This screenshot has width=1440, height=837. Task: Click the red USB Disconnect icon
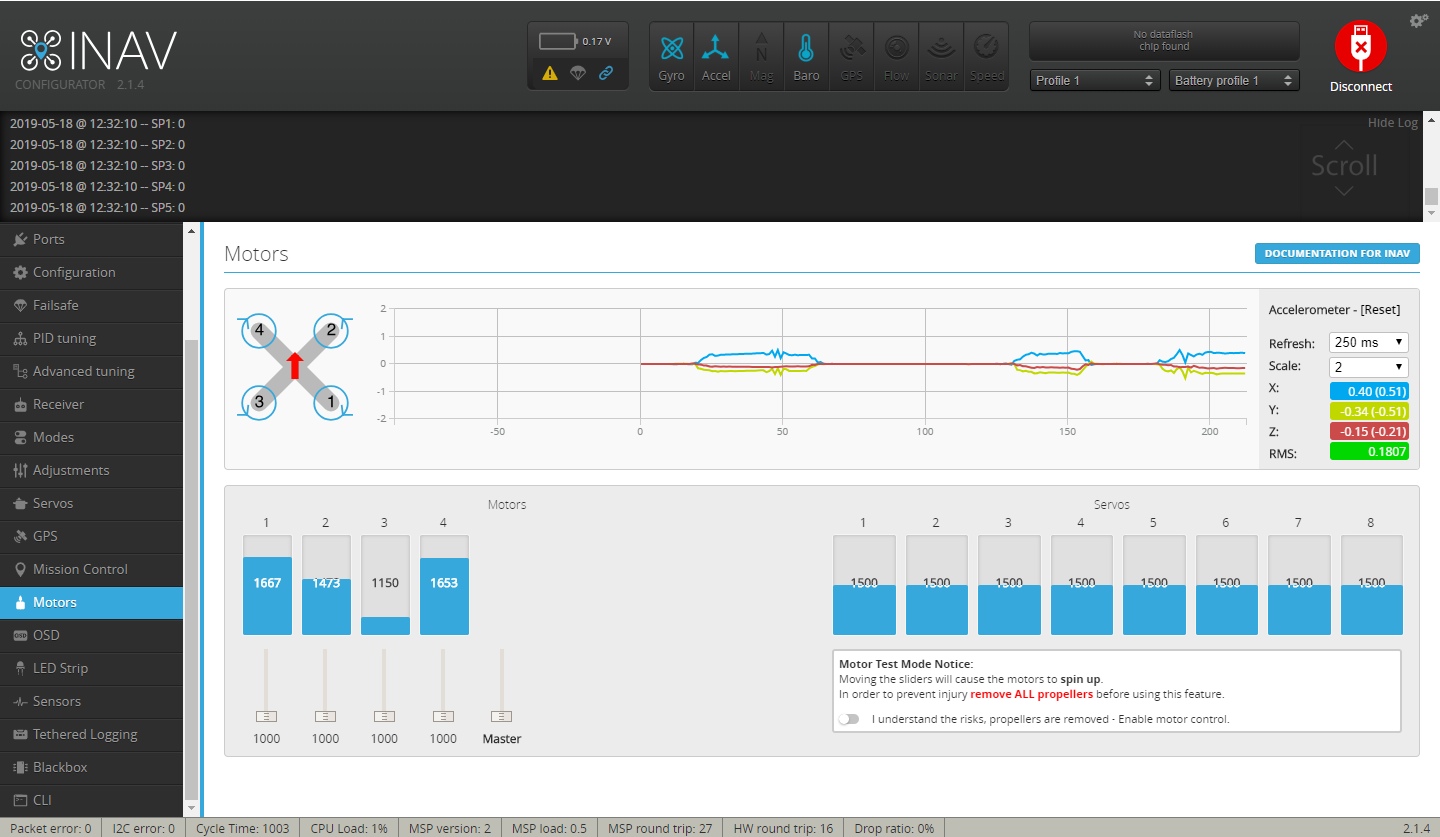(1360, 46)
